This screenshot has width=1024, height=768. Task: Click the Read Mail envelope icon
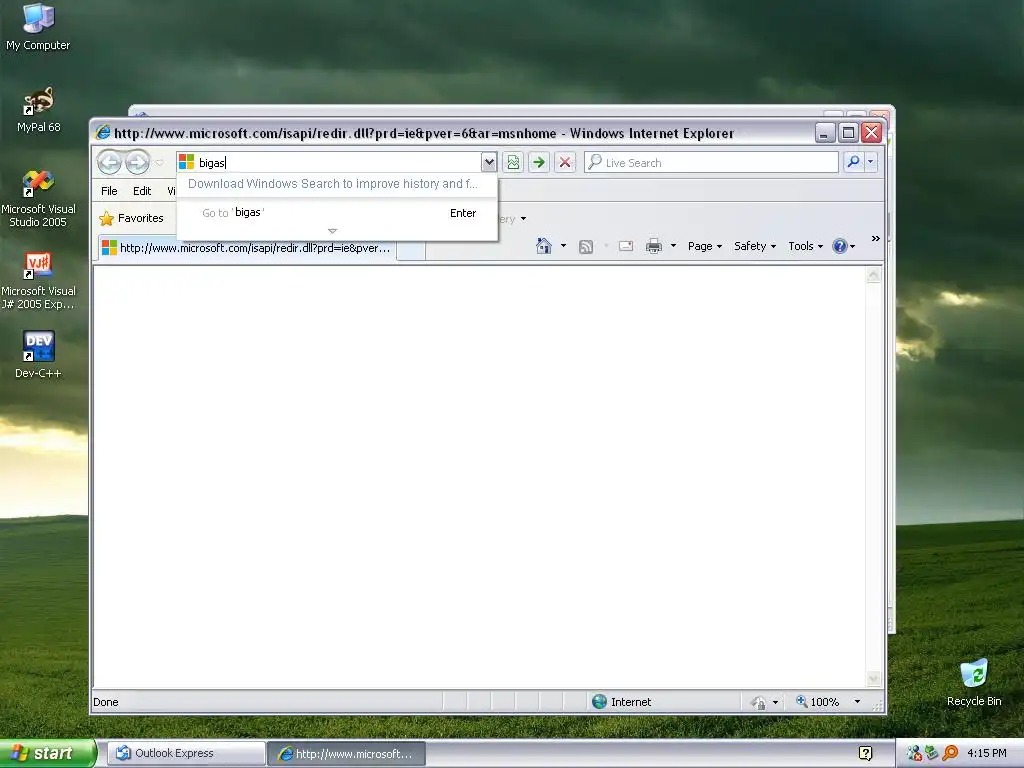coord(626,246)
